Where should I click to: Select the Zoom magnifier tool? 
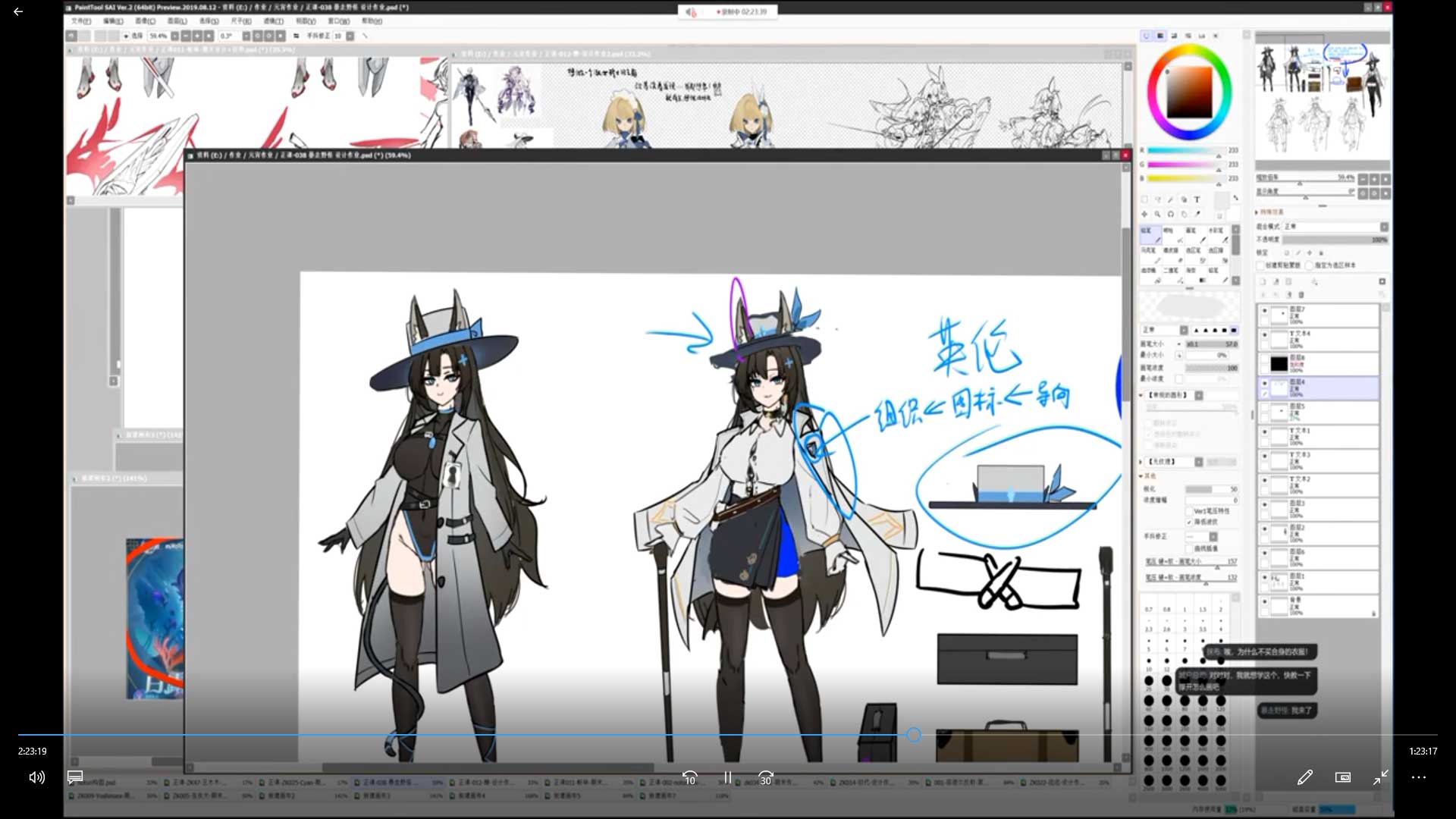point(1157,214)
